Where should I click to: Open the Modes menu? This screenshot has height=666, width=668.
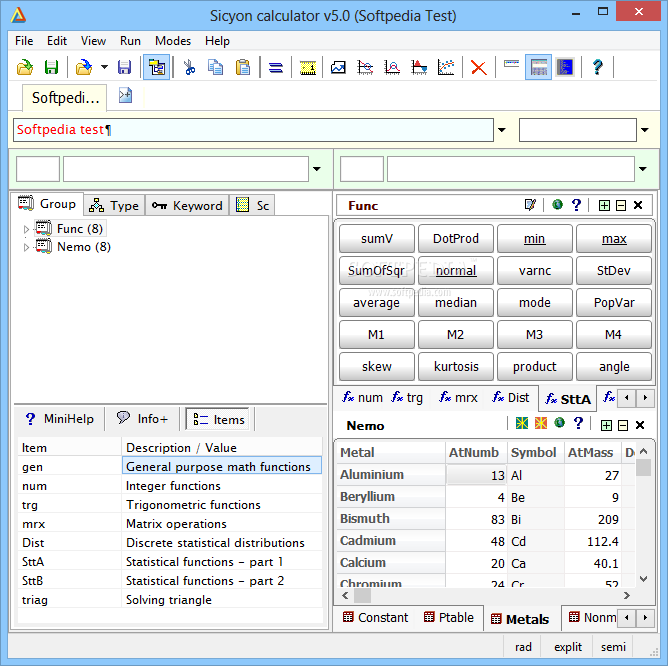tap(173, 41)
